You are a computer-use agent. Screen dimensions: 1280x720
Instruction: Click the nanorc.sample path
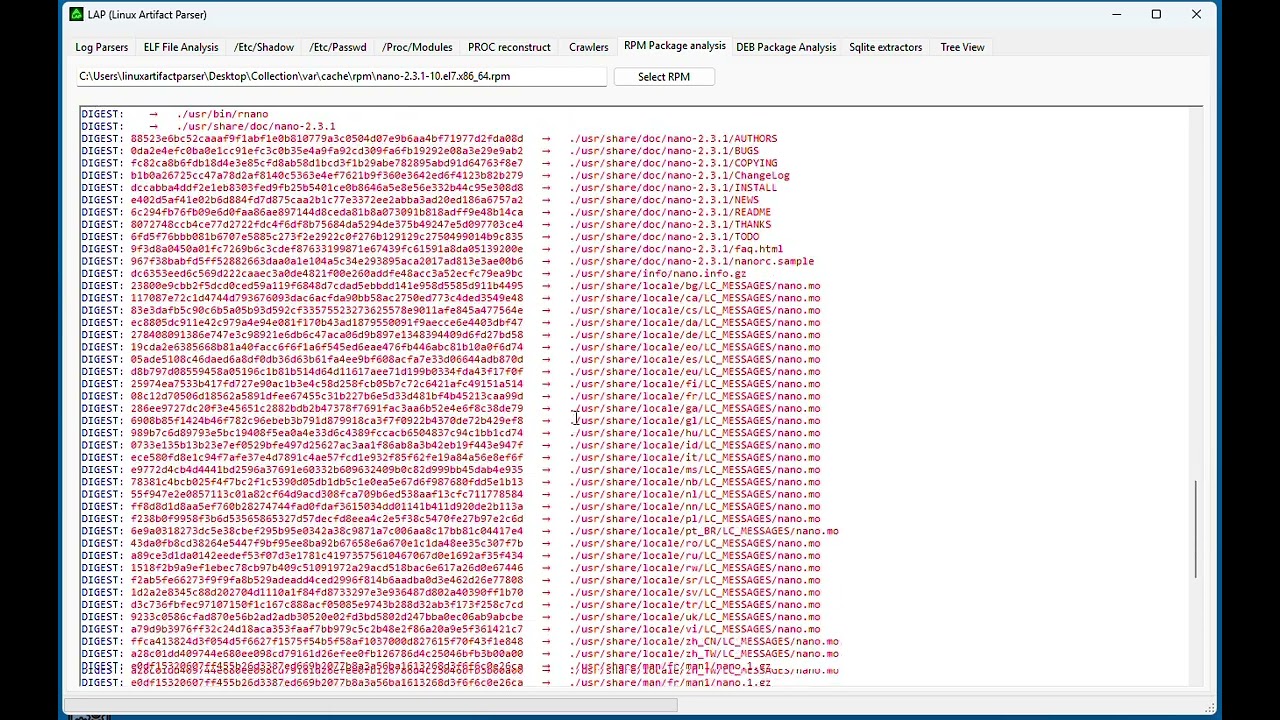(691, 261)
